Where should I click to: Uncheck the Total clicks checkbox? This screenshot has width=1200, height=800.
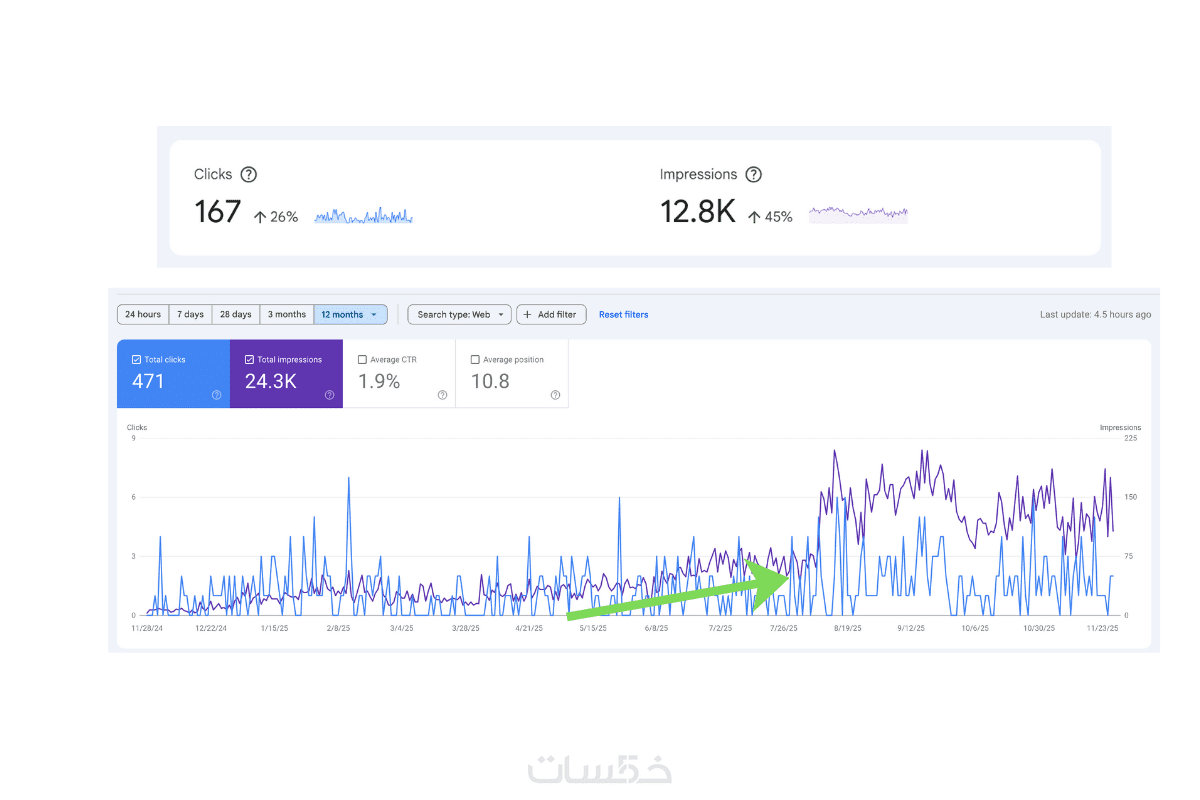[136, 359]
